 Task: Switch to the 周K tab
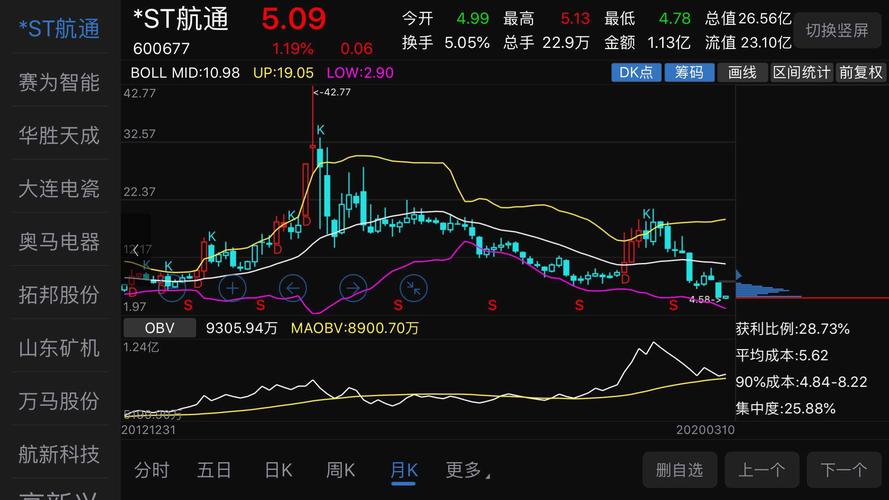340,470
